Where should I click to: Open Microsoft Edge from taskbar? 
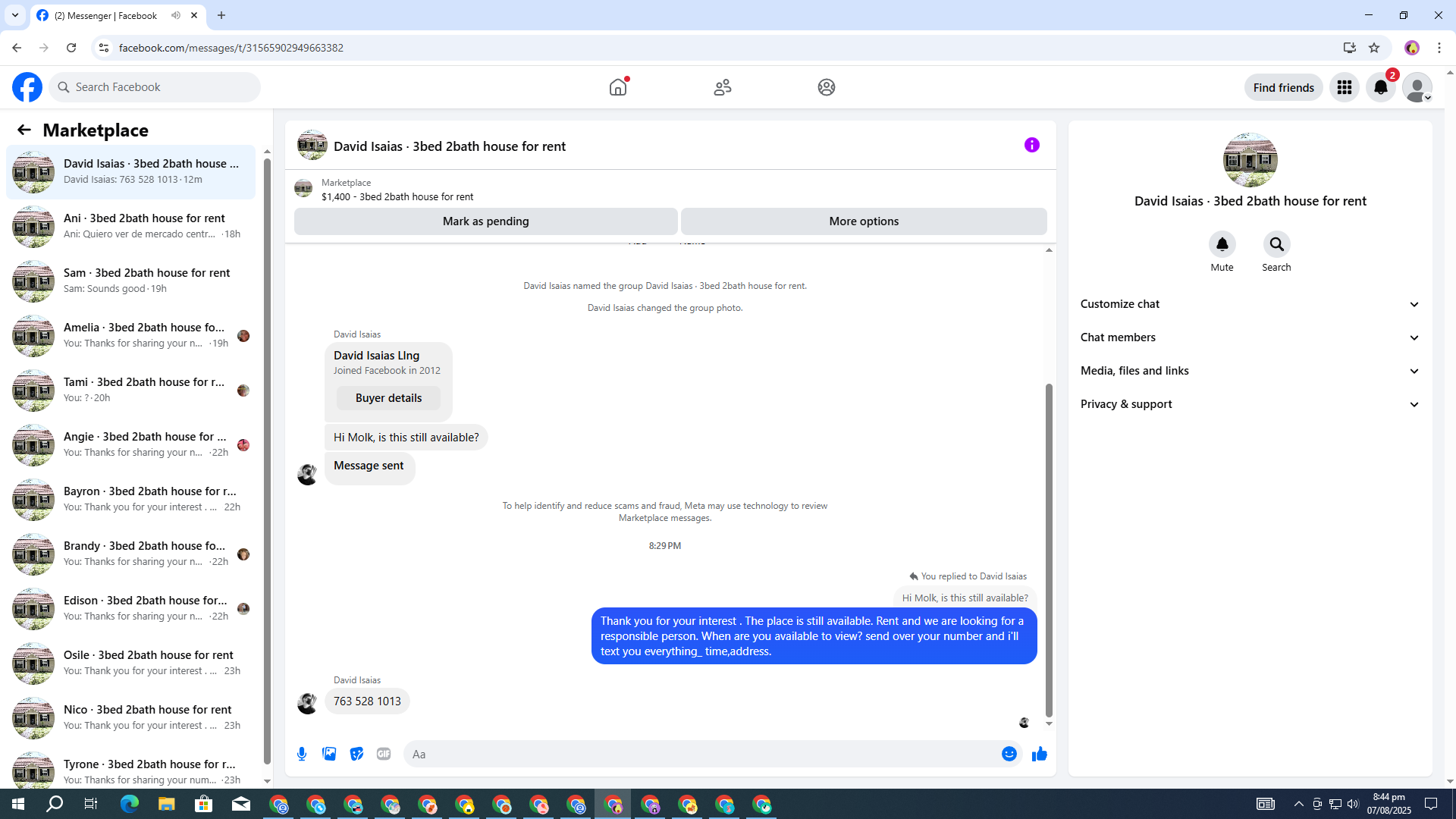(x=130, y=804)
